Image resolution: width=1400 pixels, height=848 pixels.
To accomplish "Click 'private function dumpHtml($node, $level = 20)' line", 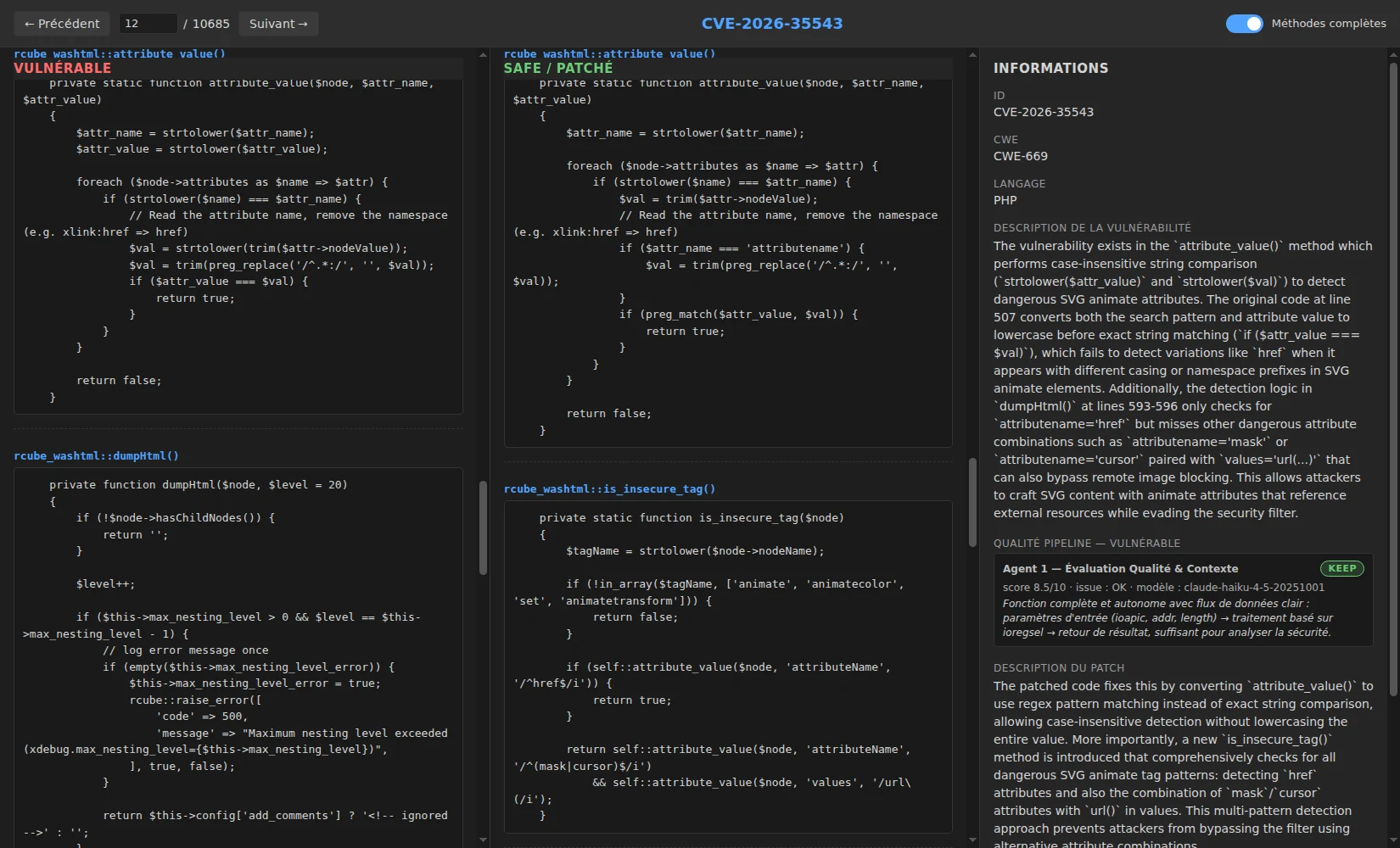I will click(x=199, y=485).
